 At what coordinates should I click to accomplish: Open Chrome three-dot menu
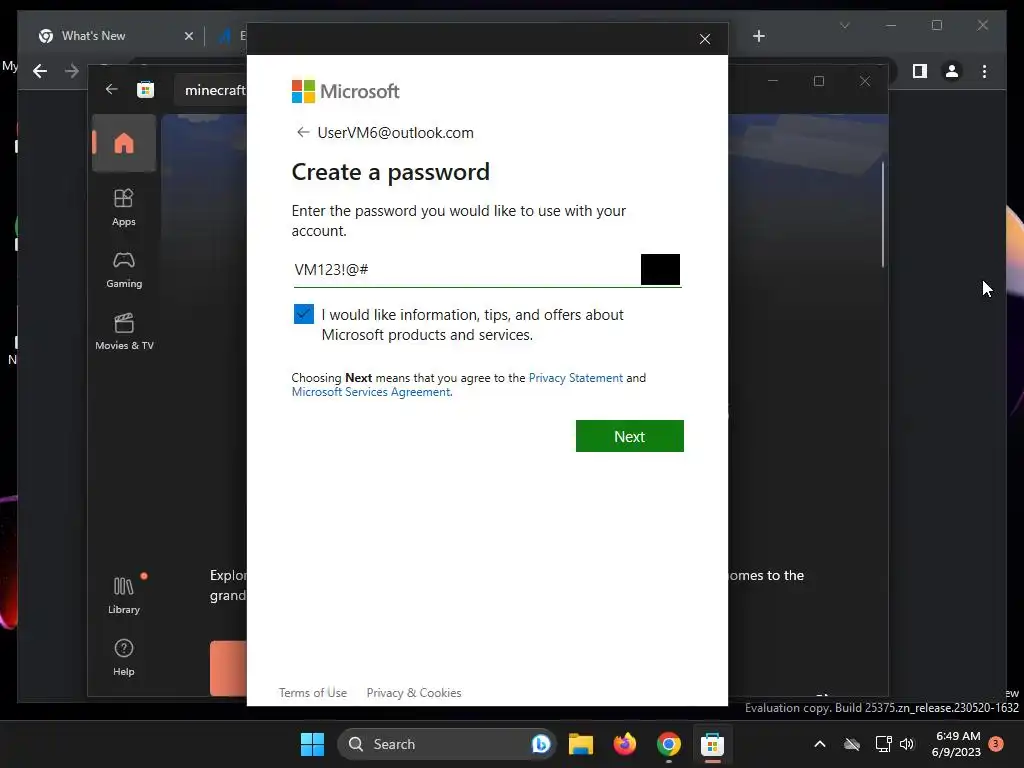click(984, 71)
